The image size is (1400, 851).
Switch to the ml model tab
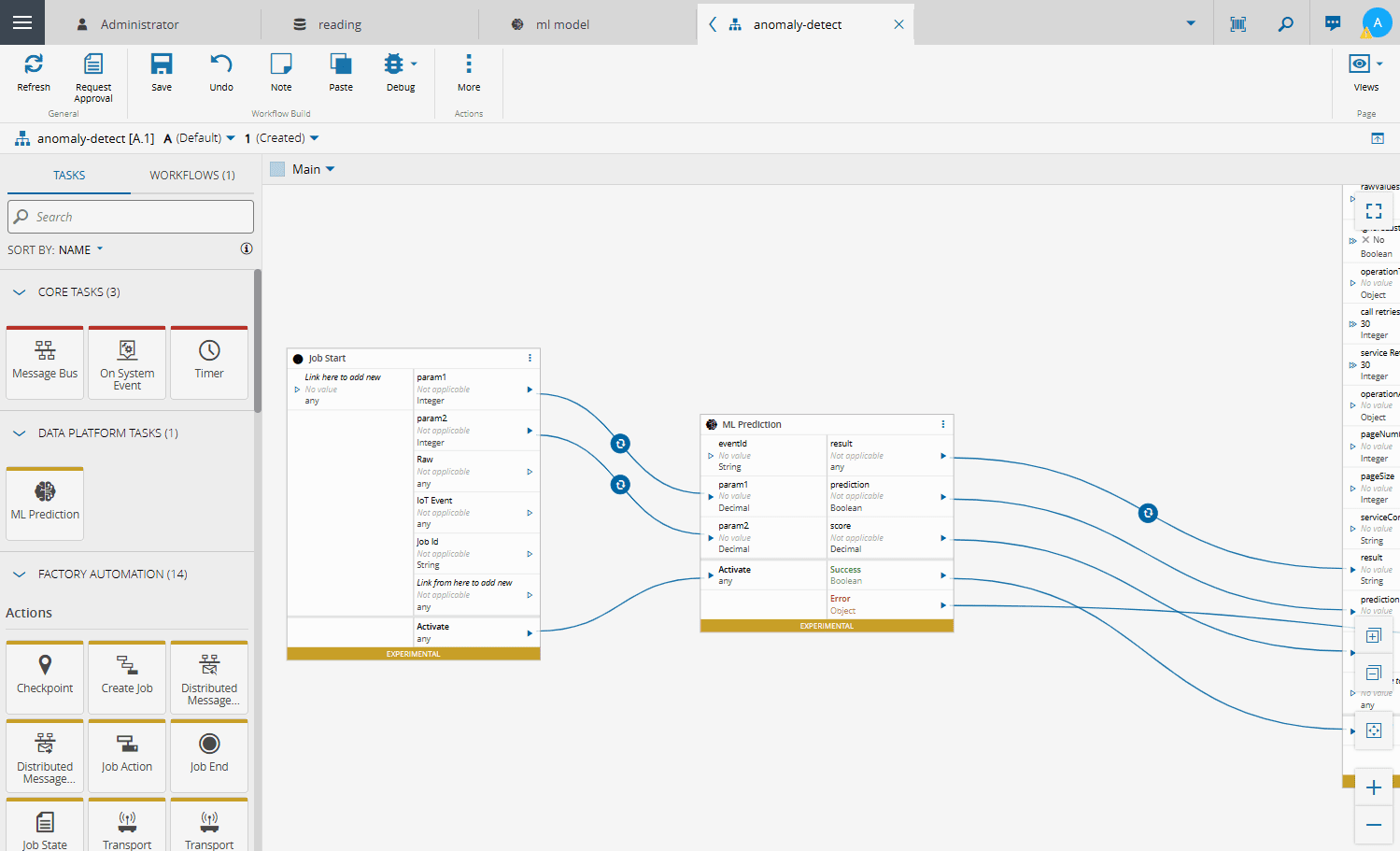[x=562, y=24]
